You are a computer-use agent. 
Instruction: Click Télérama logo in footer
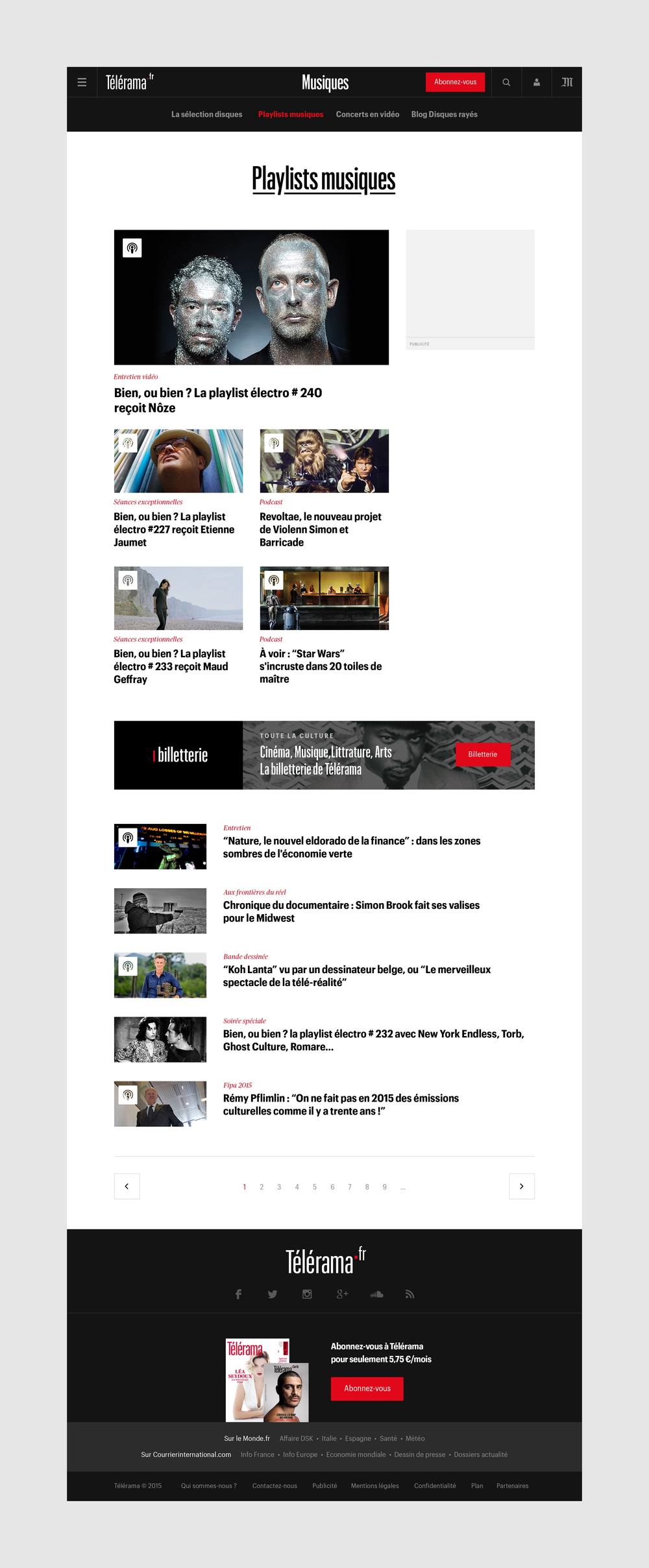pos(326,1261)
